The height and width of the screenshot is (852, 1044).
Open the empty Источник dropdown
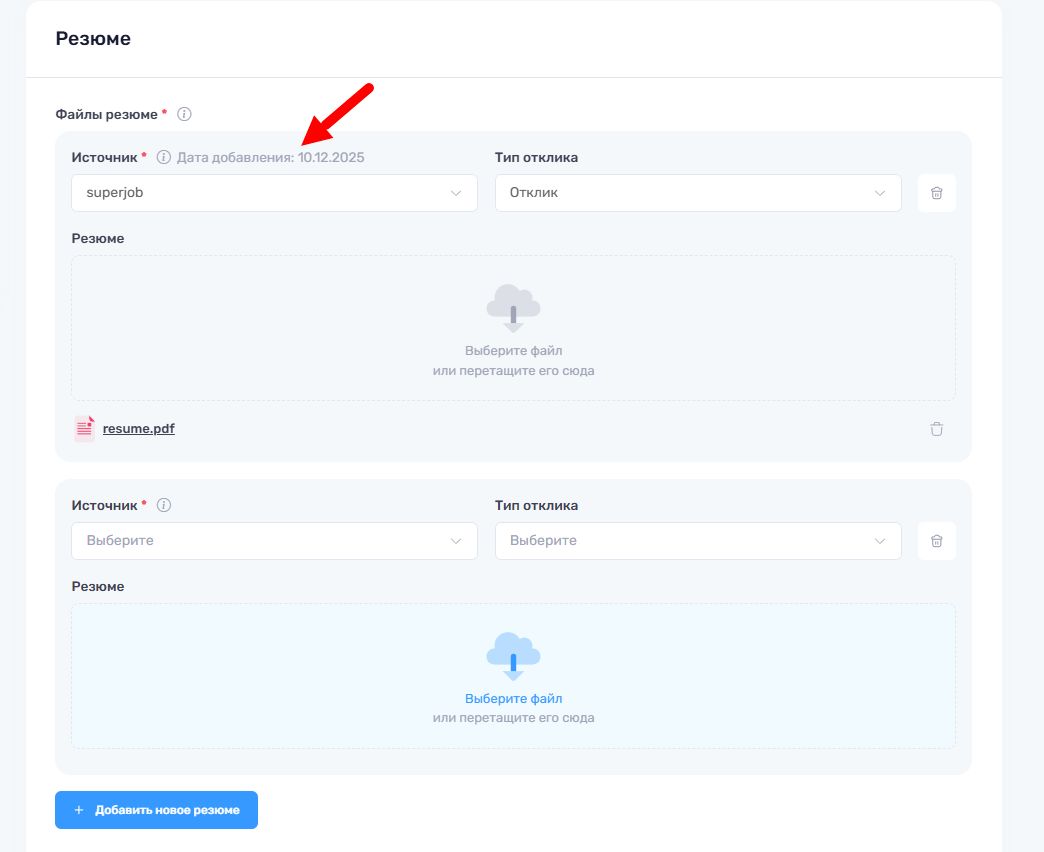[x=274, y=541]
